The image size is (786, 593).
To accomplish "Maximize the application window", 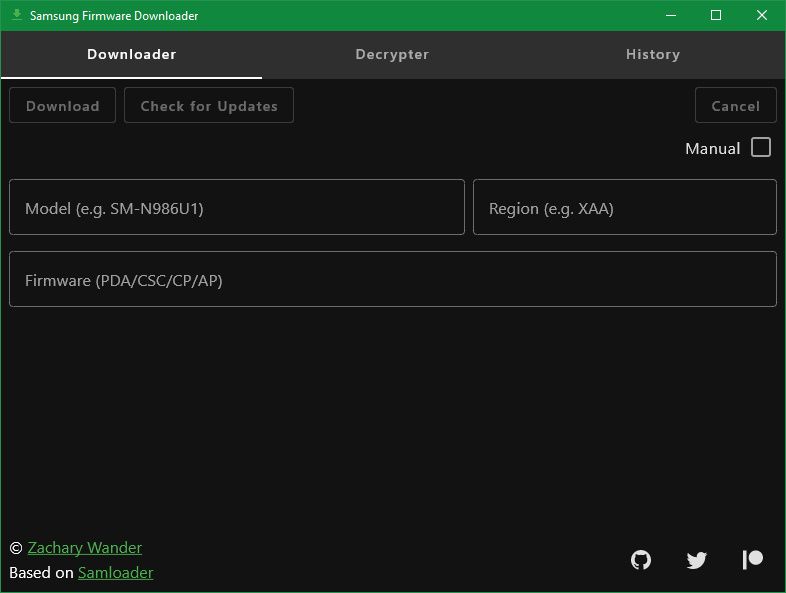I will point(716,15).
